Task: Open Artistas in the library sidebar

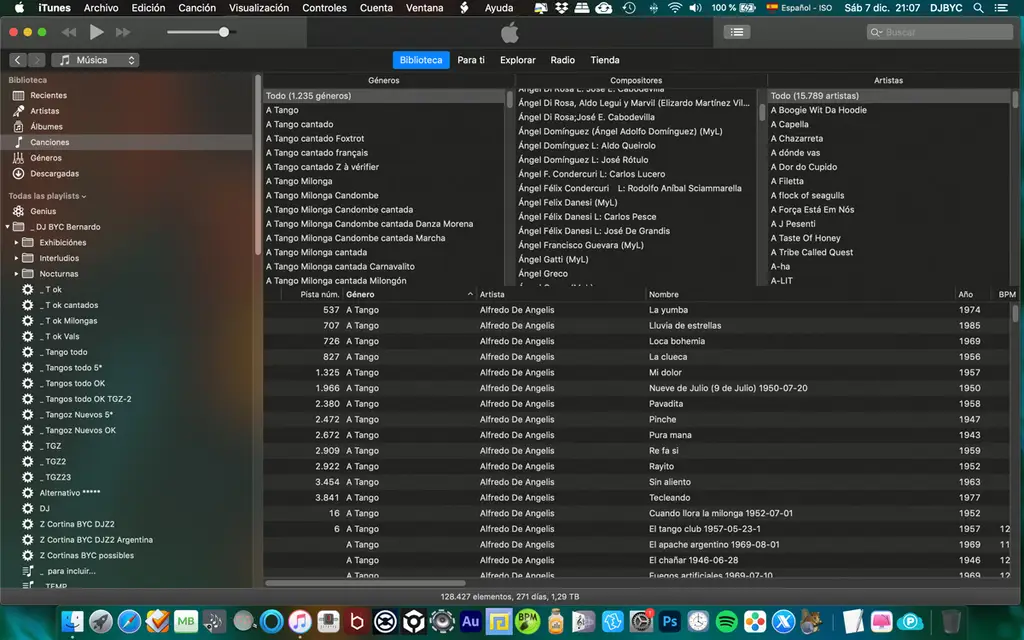Action: point(44,111)
